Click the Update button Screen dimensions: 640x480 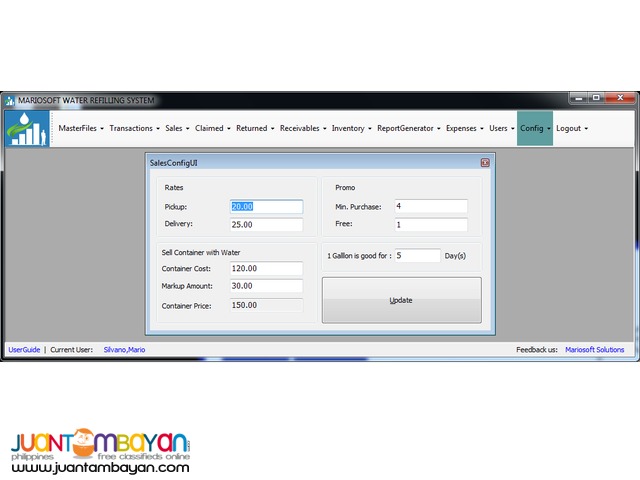coord(402,300)
